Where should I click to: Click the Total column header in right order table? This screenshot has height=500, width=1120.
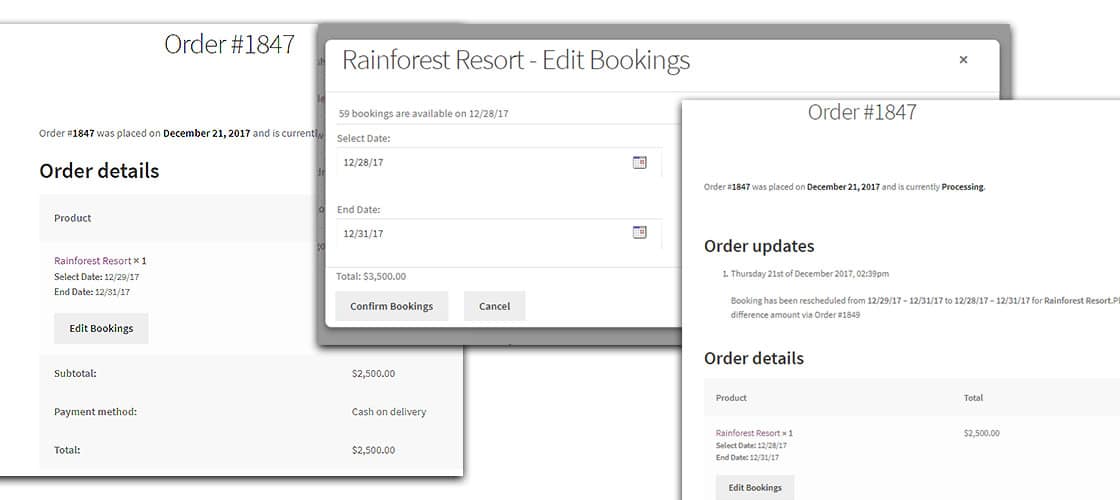click(x=973, y=398)
